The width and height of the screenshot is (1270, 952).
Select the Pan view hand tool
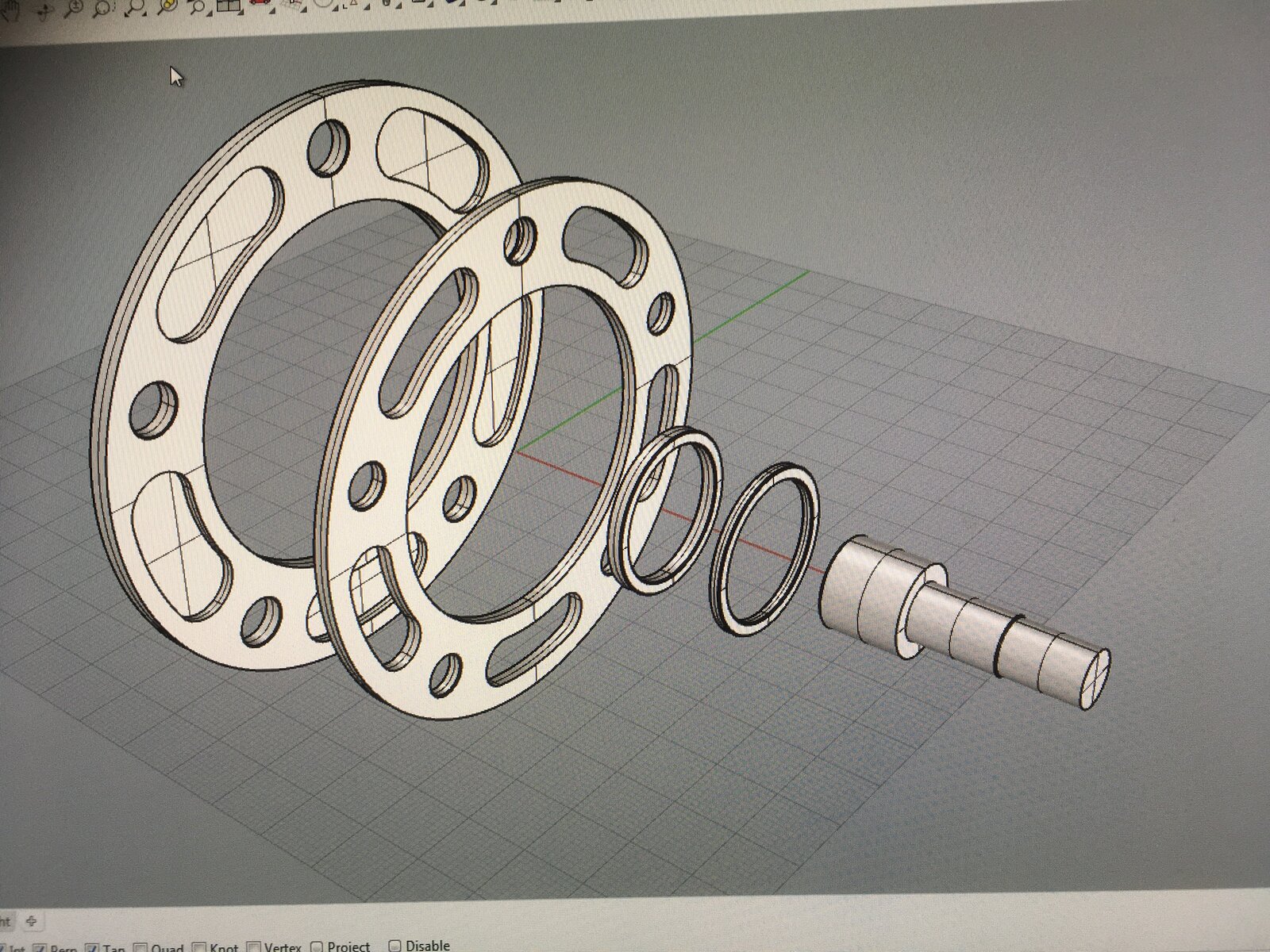(11, 9)
